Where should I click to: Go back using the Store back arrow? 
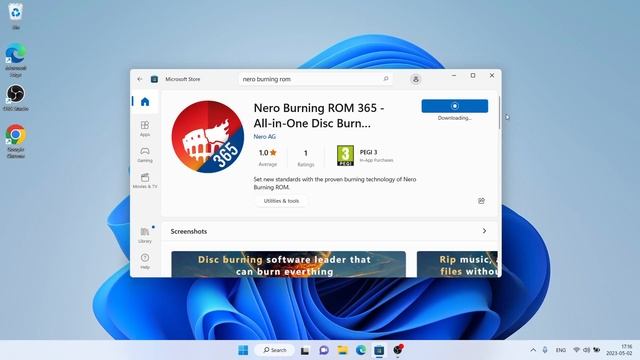[x=140, y=79]
